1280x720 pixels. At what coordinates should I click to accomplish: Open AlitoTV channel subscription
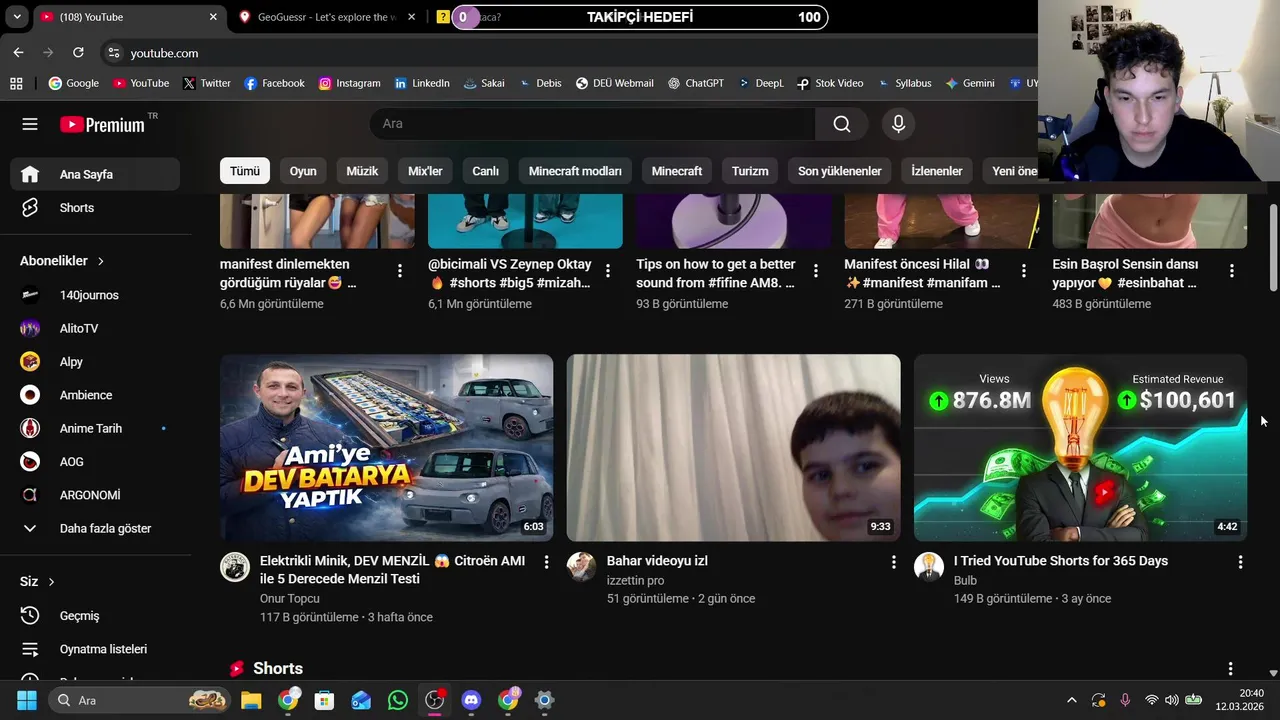96,328
